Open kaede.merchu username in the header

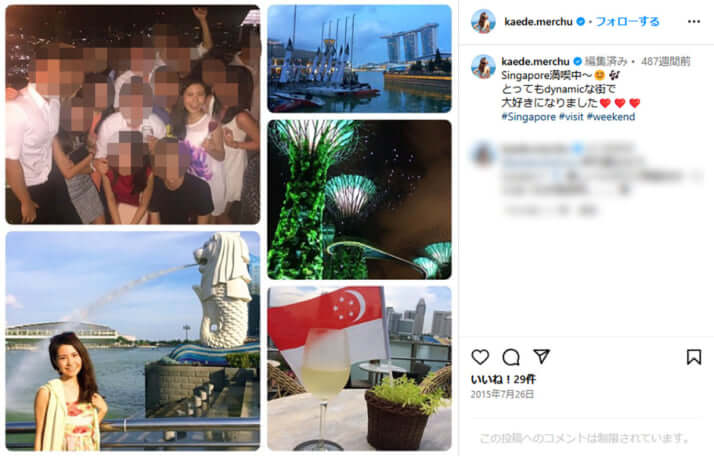(x=538, y=21)
